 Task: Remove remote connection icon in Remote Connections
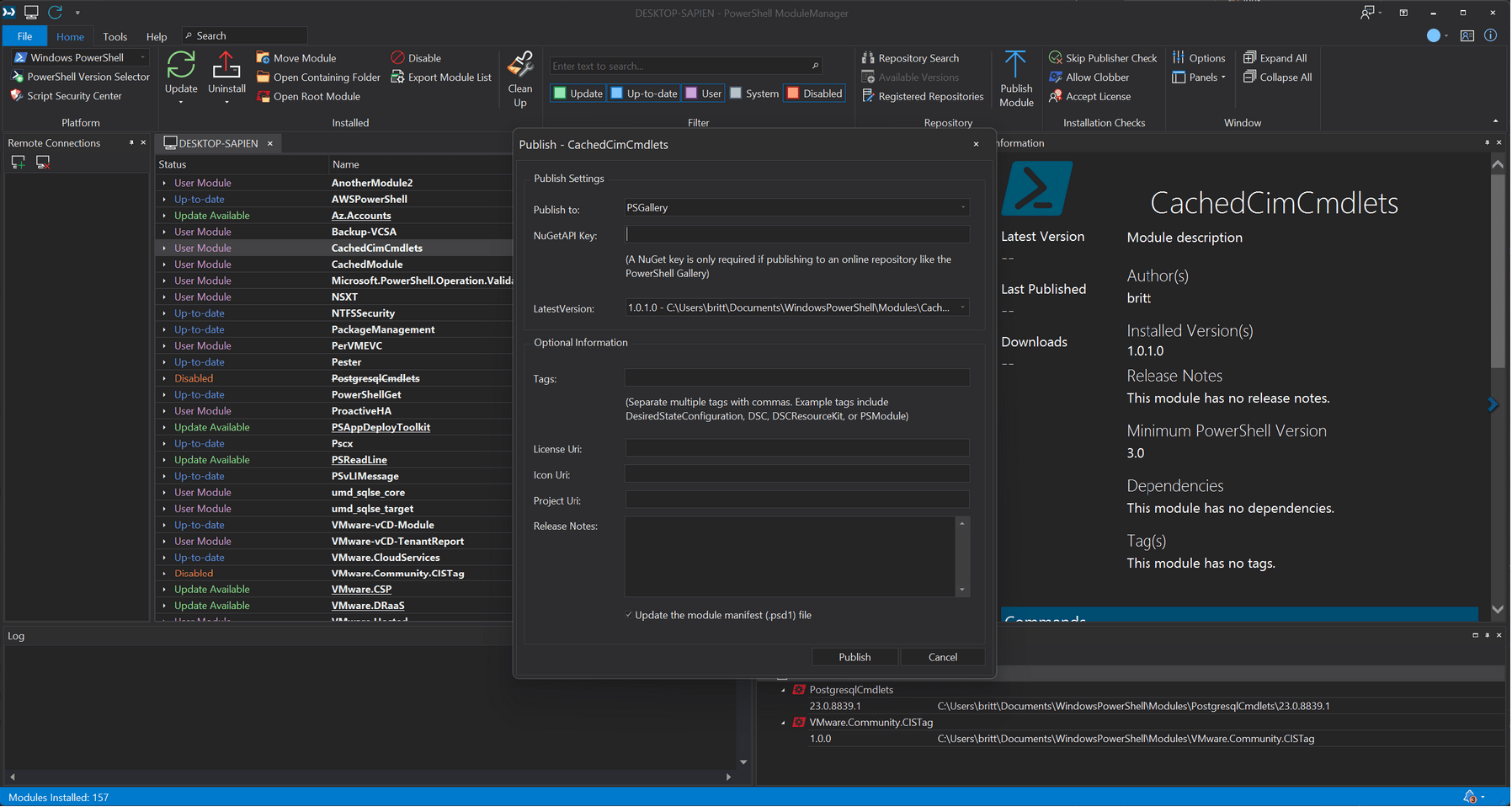43,162
